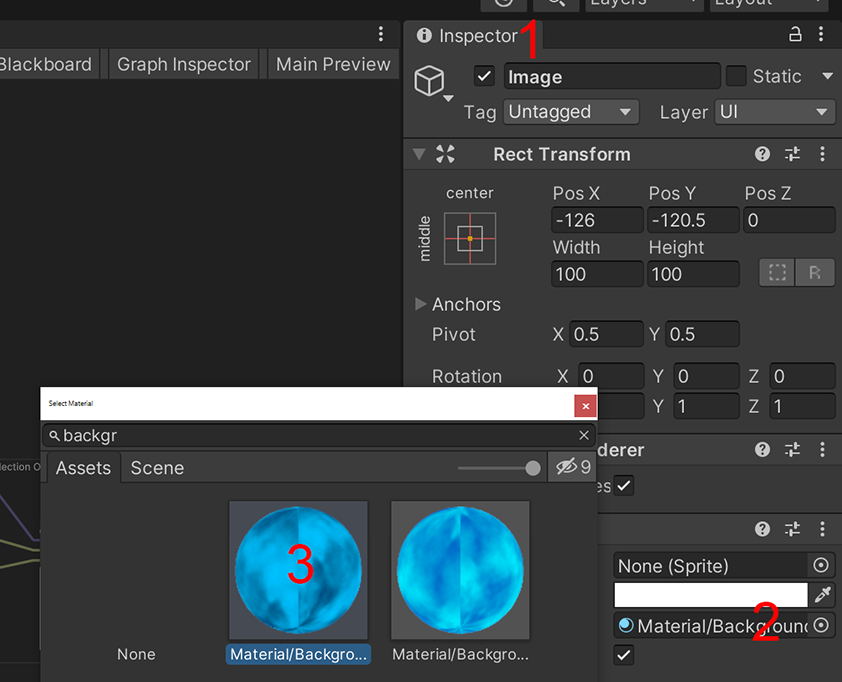Open the Tag dropdown showing Untagged
This screenshot has height=682, width=842.
pyautogui.click(x=570, y=112)
